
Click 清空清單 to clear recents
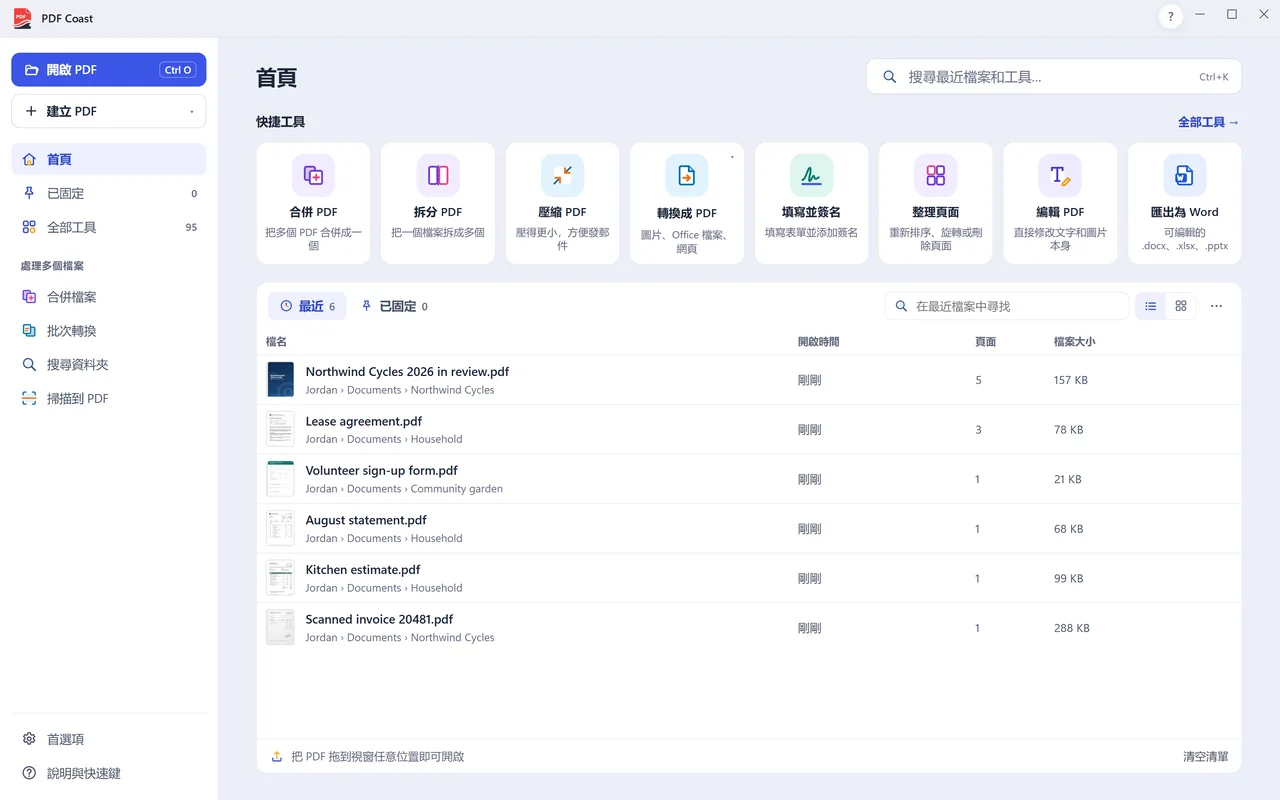click(x=1205, y=757)
